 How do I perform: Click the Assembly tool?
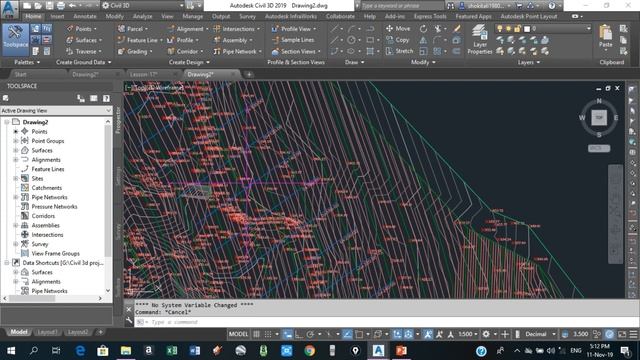[x=233, y=40]
